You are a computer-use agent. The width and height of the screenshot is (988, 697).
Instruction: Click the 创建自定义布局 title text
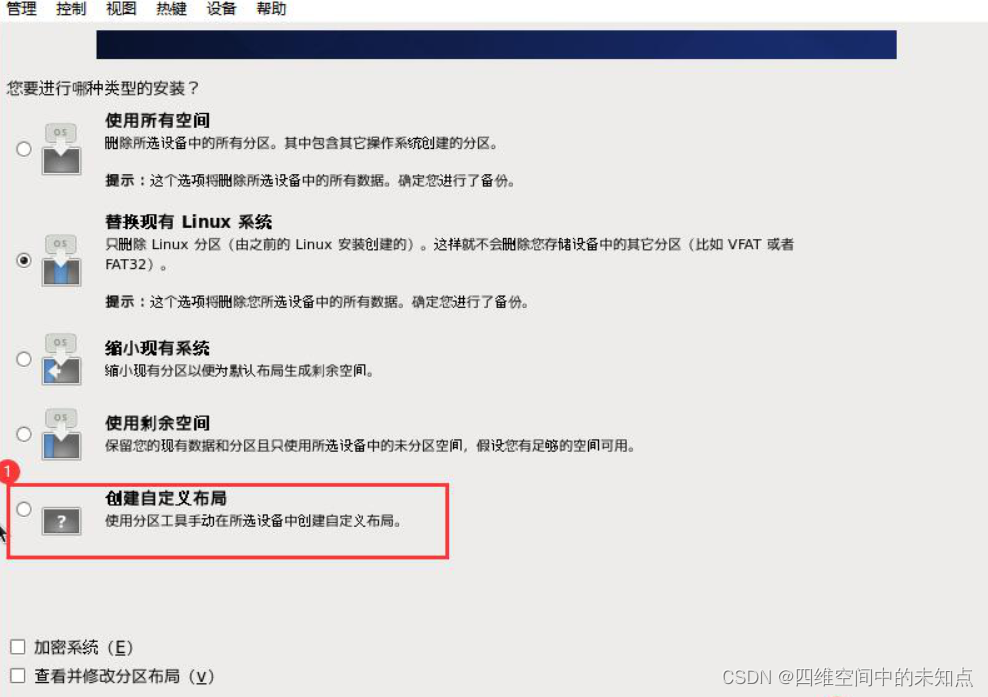click(x=166, y=498)
